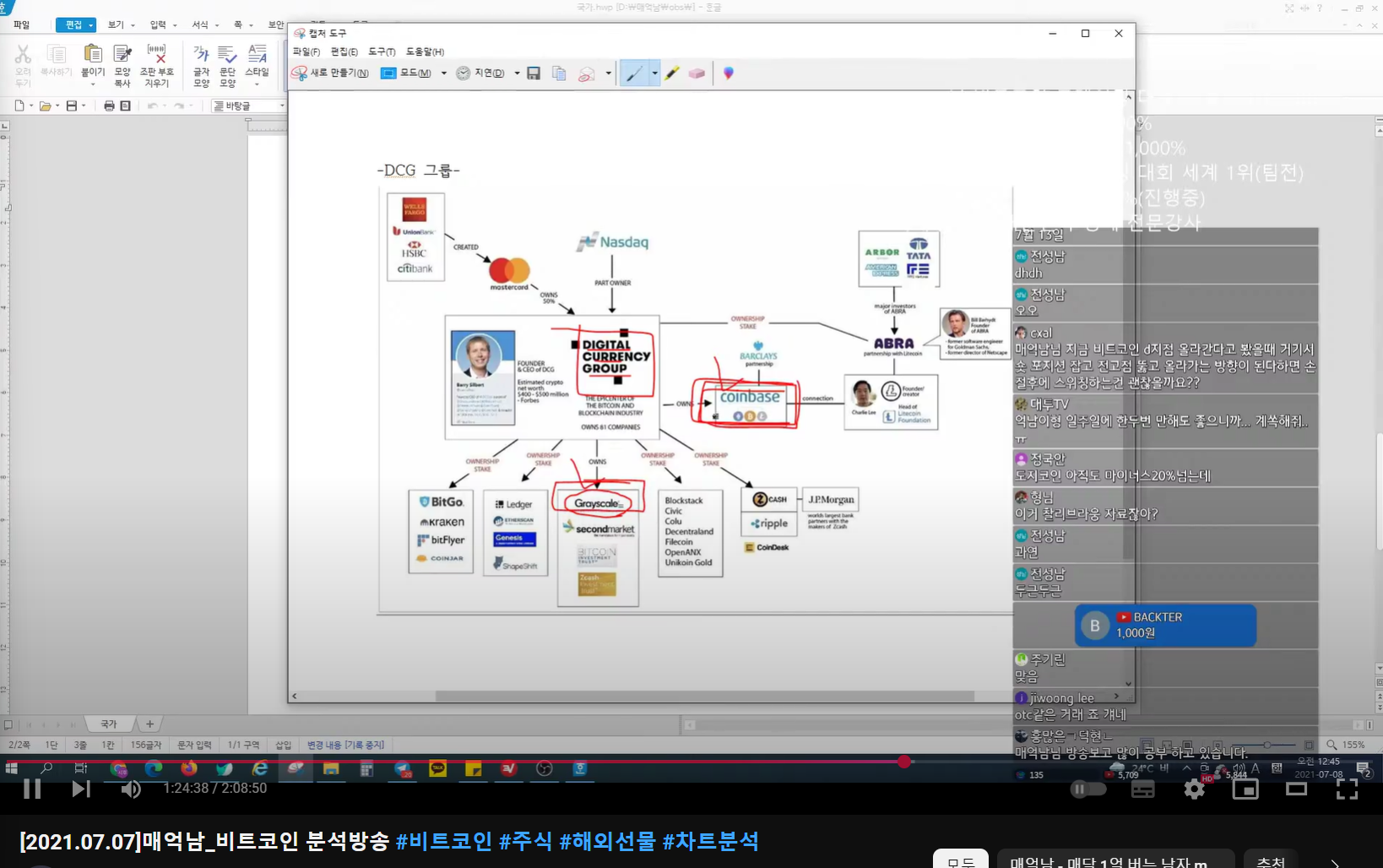This screenshot has height=868, width=1383.
Task: Select the 편집 ribbon tab in Hangul
Action: (x=75, y=24)
